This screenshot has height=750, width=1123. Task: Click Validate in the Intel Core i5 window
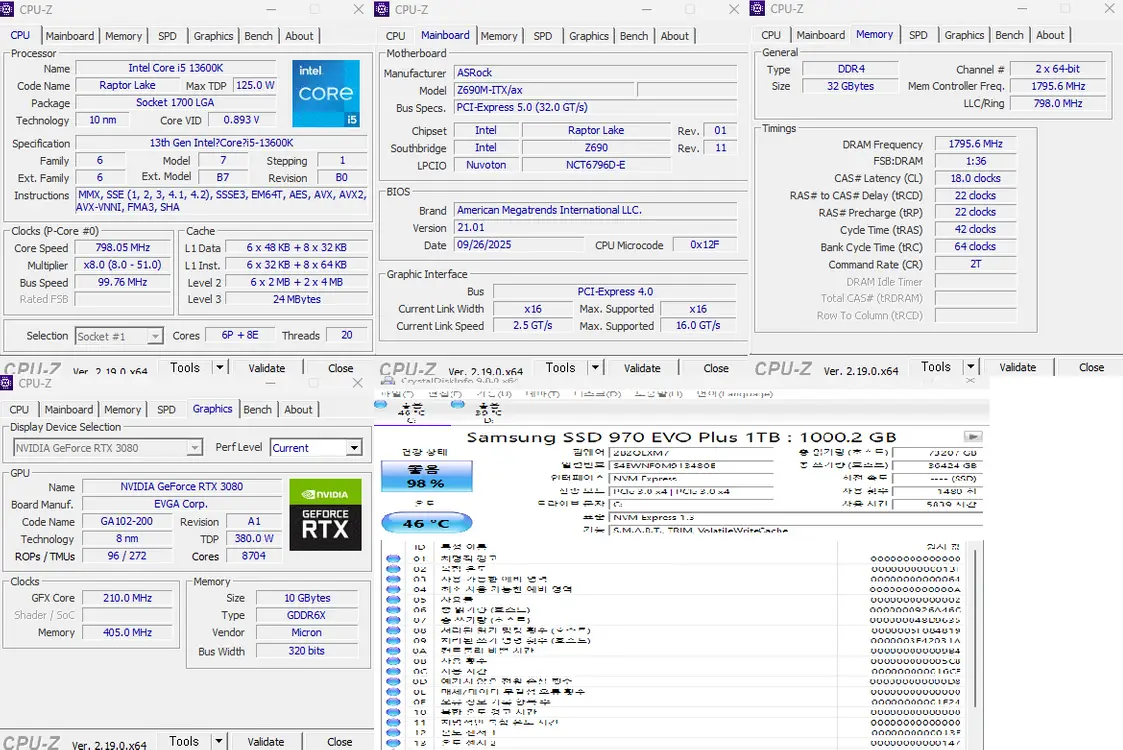pos(266,367)
